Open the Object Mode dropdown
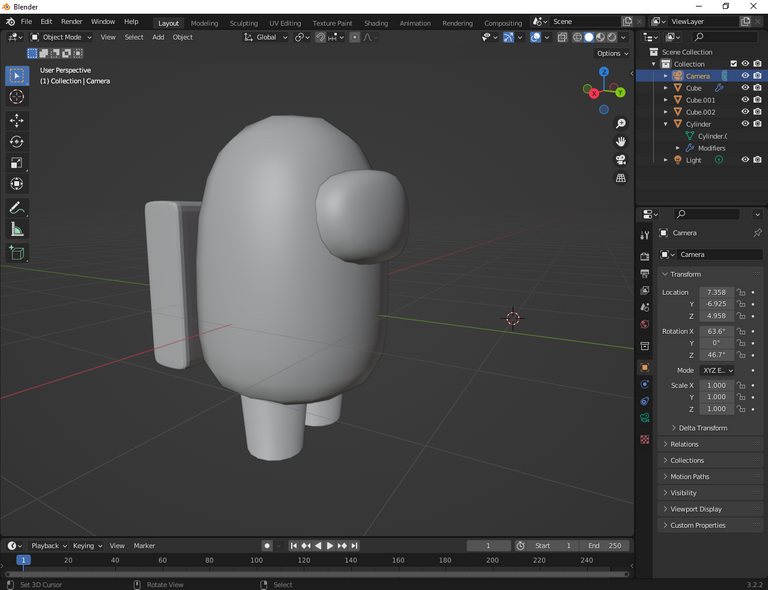Image resolution: width=768 pixels, height=590 pixels. tap(61, 37)
